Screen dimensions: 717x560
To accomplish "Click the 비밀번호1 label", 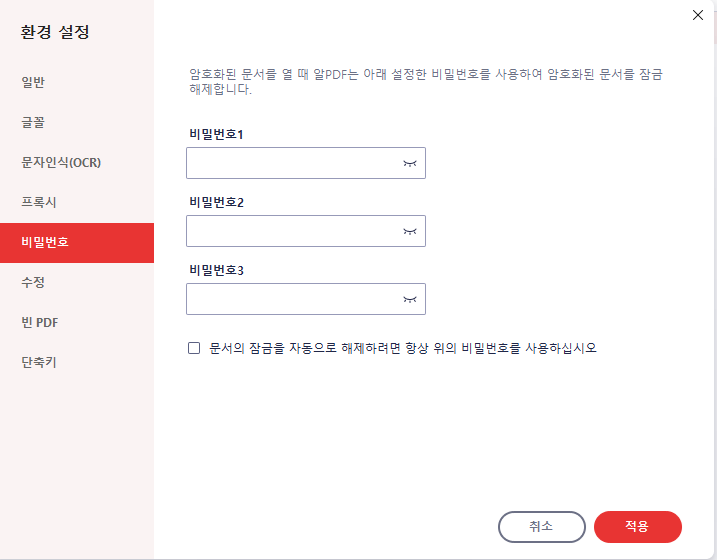I will pos(216,134).
